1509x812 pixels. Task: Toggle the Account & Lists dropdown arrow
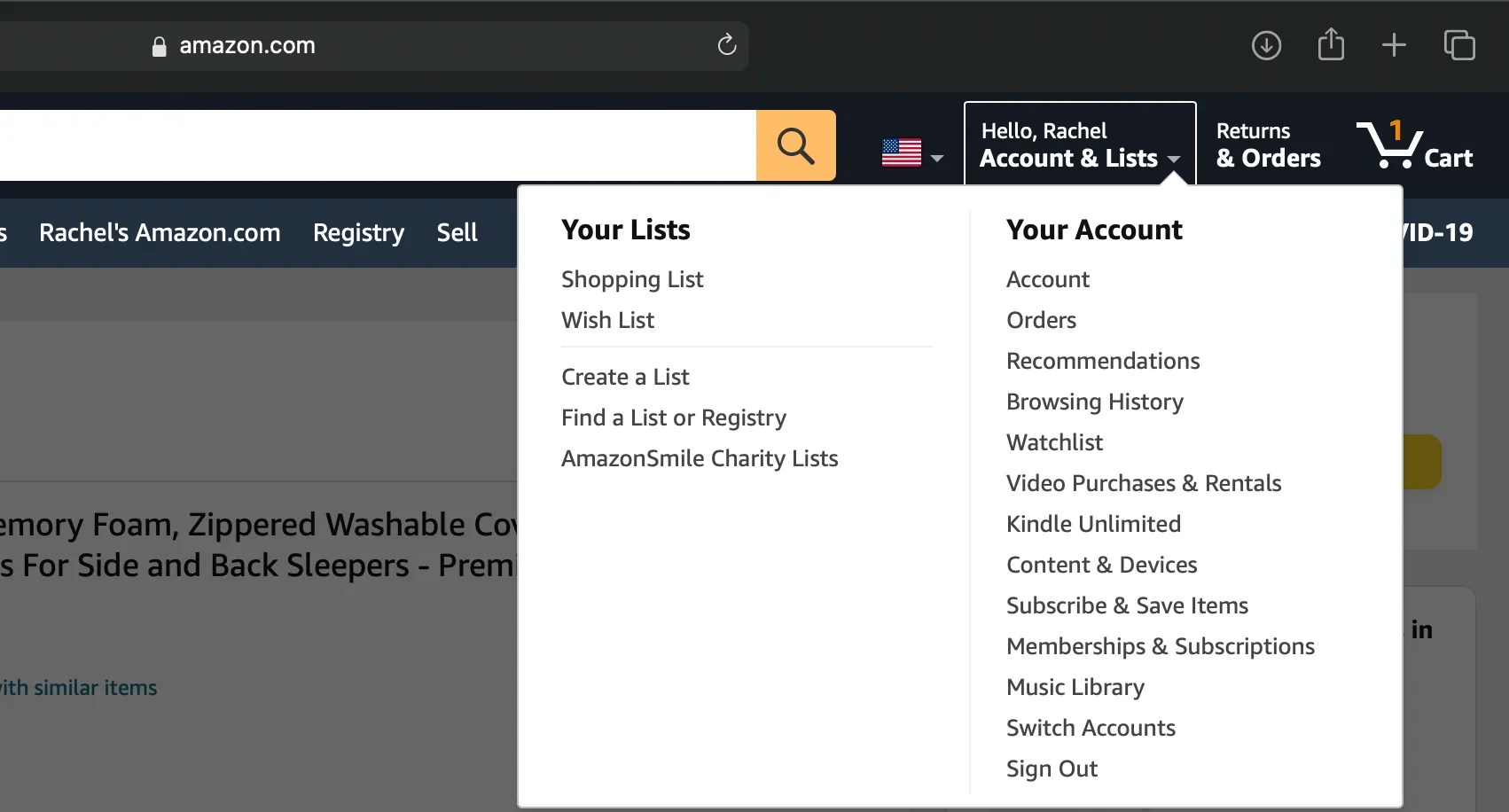point(1173,159)
